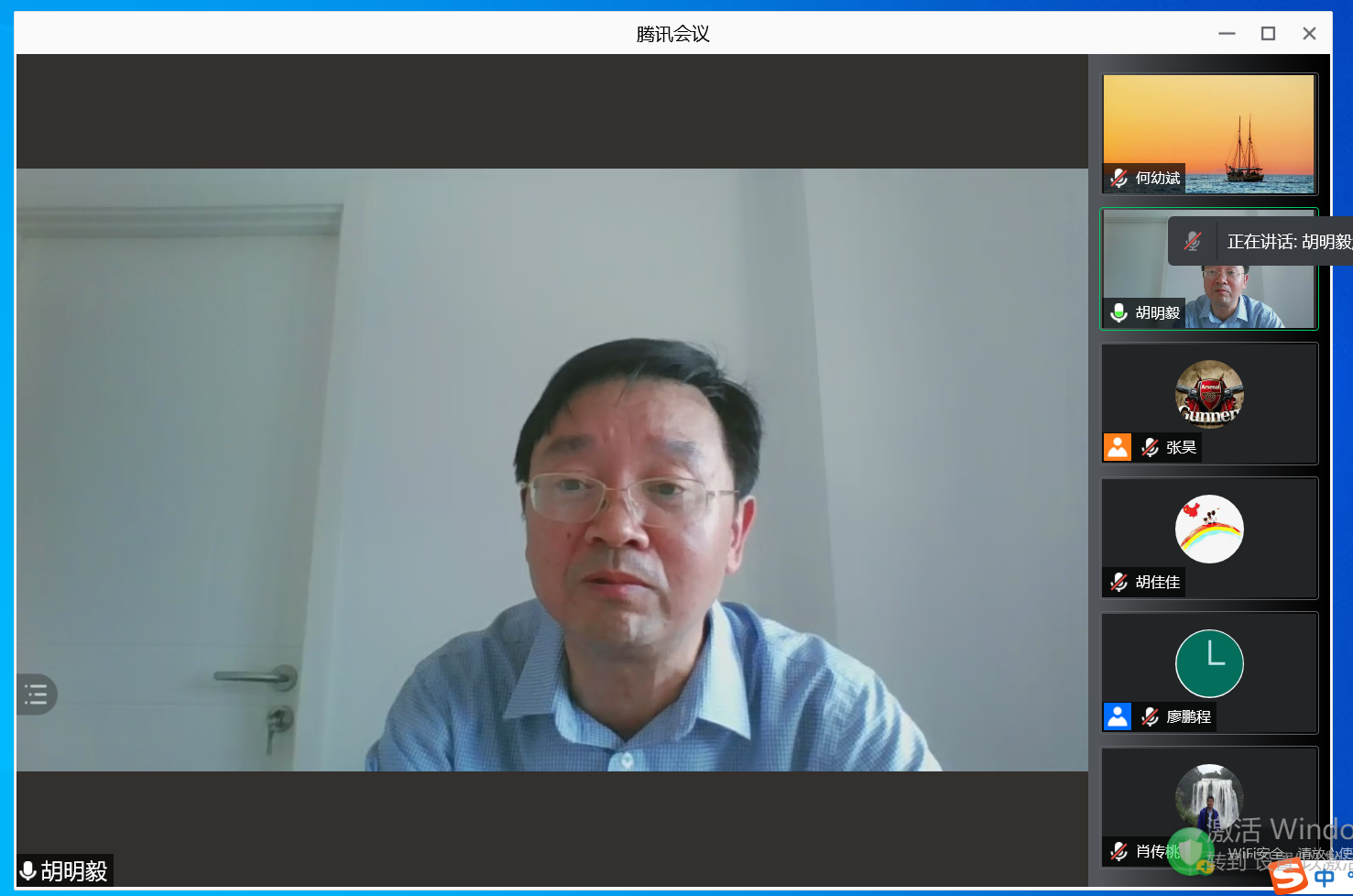1353x896 pixels.
Task: Open the Sogou input S icon
Action: [x=1290, y=878]
